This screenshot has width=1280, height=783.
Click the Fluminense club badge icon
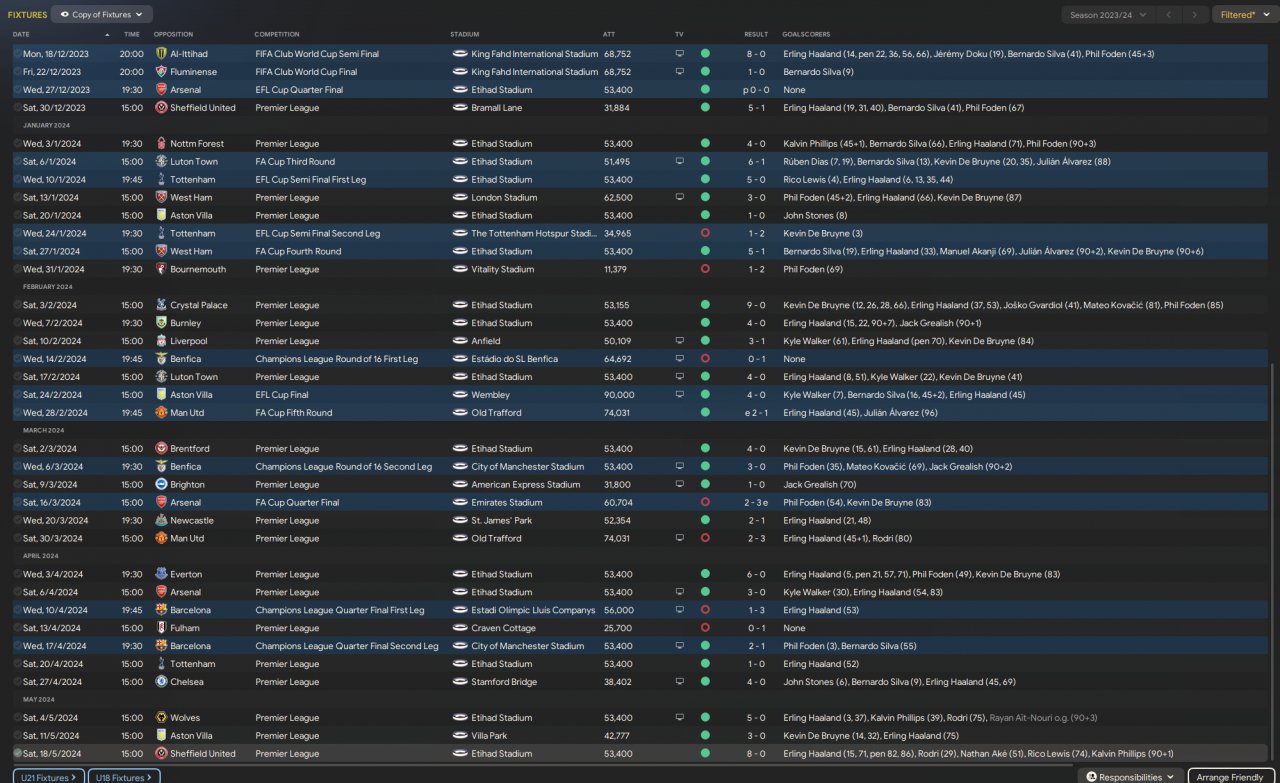[x=161, y=72]
